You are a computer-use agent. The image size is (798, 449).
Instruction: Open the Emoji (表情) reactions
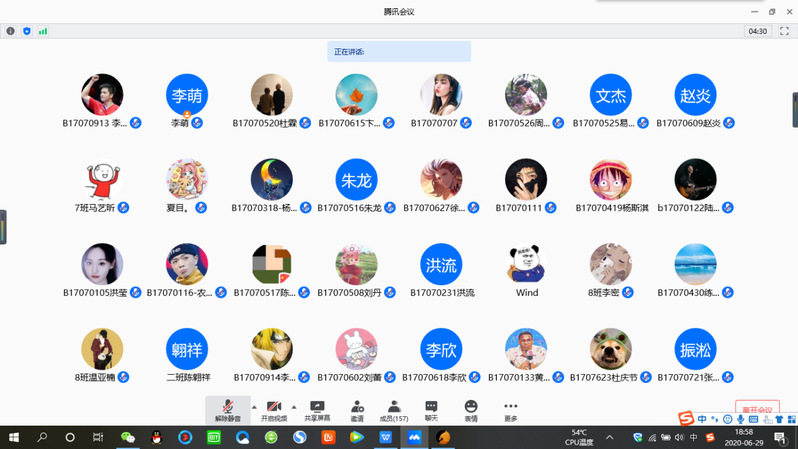pyautogui.click(x=471, y=410)
